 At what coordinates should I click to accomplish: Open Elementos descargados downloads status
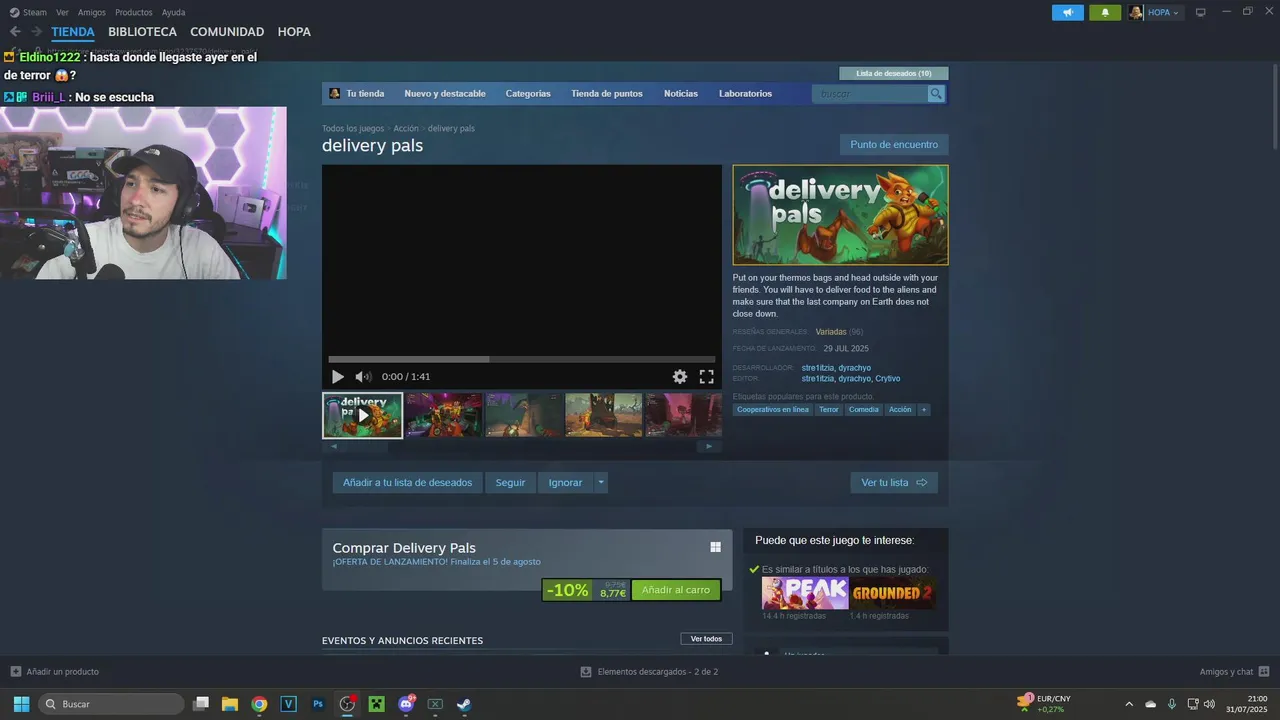(649, 672)
